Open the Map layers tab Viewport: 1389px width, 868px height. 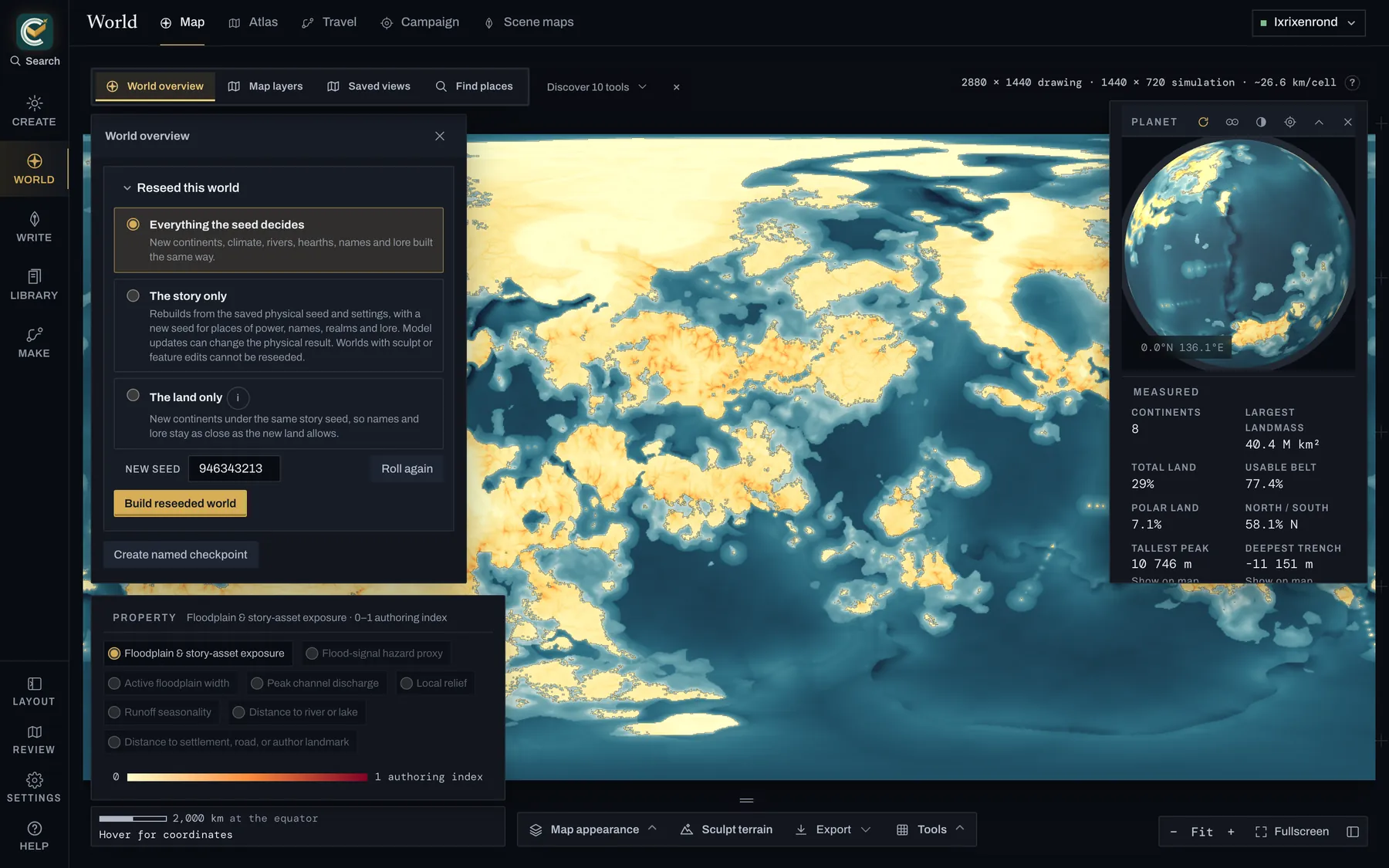click(x=265, y=86)
